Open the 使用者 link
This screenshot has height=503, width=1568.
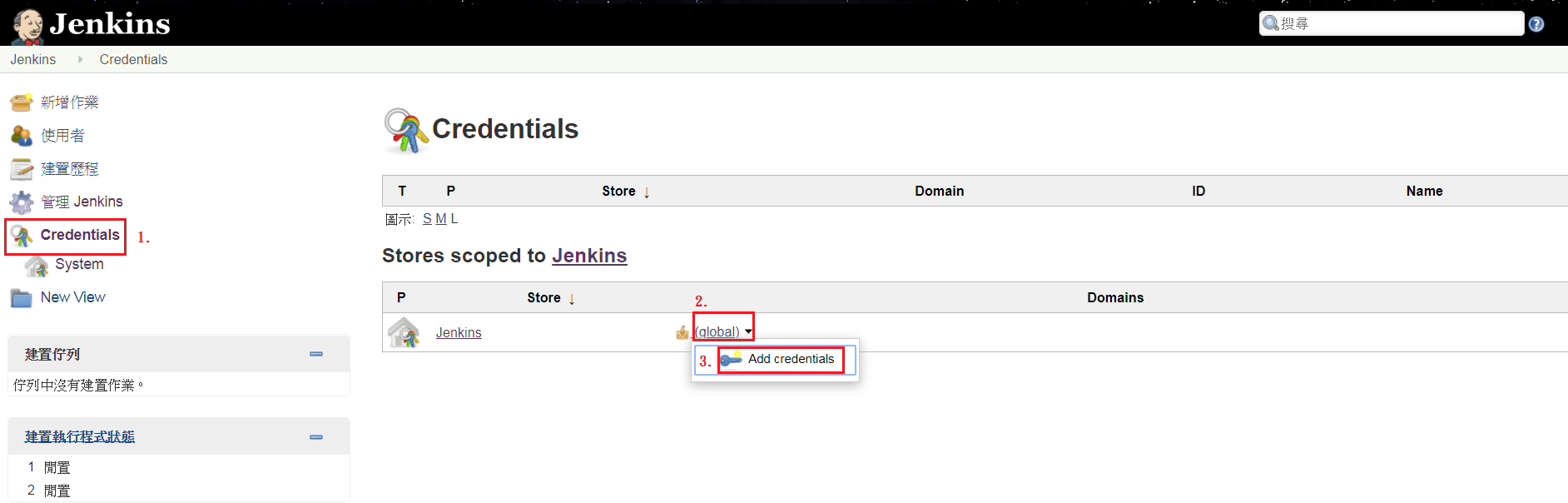tap(62, 136)
